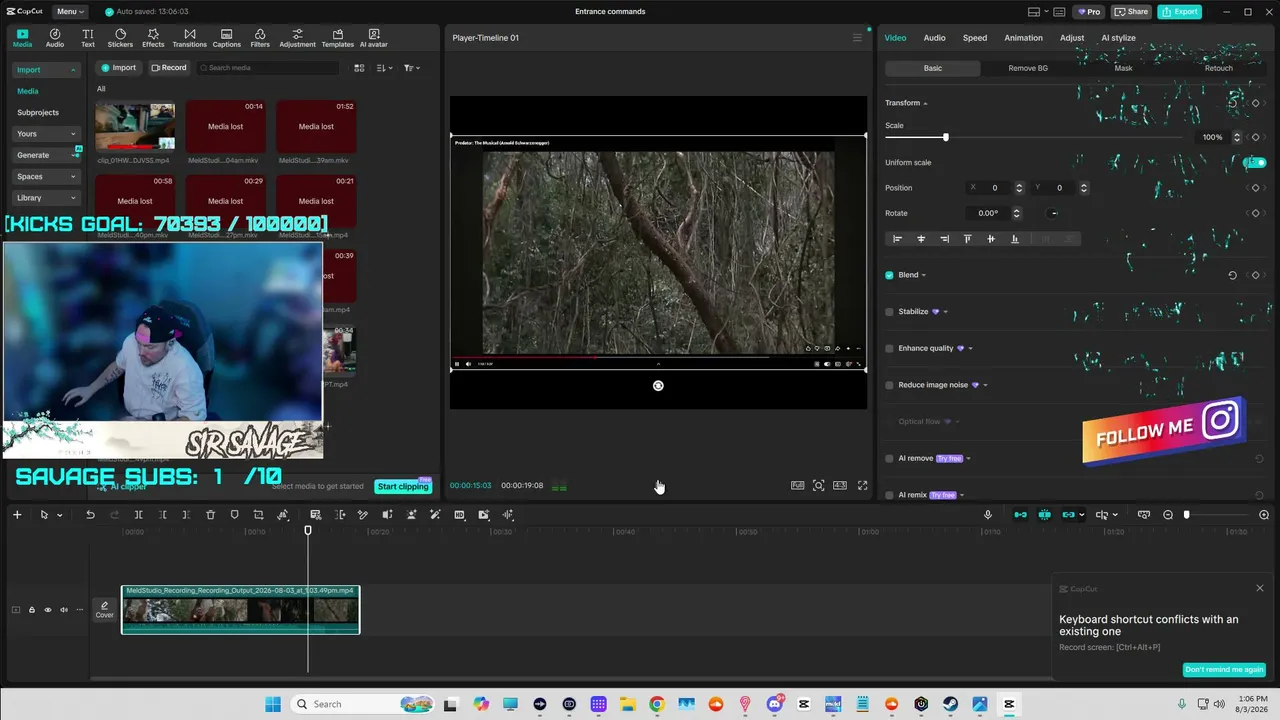The image size is (1280, 720).
Task: Open the Filters panel
Action: click(260, 38)
